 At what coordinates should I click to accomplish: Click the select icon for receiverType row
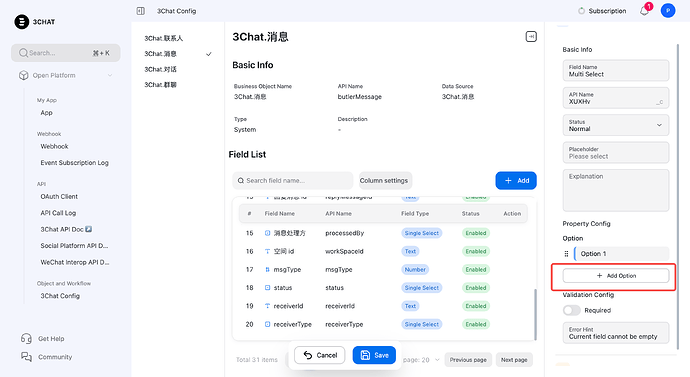click(267, 324)
